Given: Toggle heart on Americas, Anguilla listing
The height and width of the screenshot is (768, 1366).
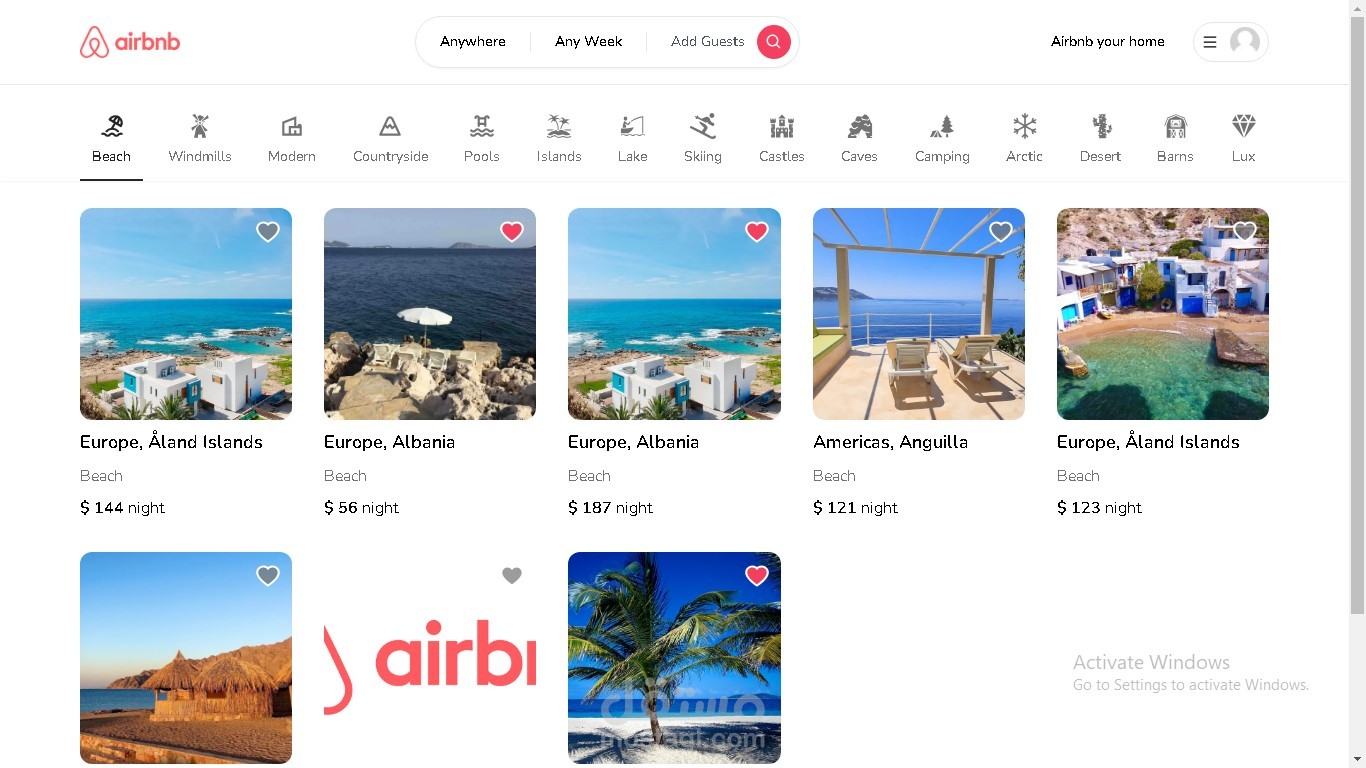Looking at the screenshot, I should tap(1001, 232).
